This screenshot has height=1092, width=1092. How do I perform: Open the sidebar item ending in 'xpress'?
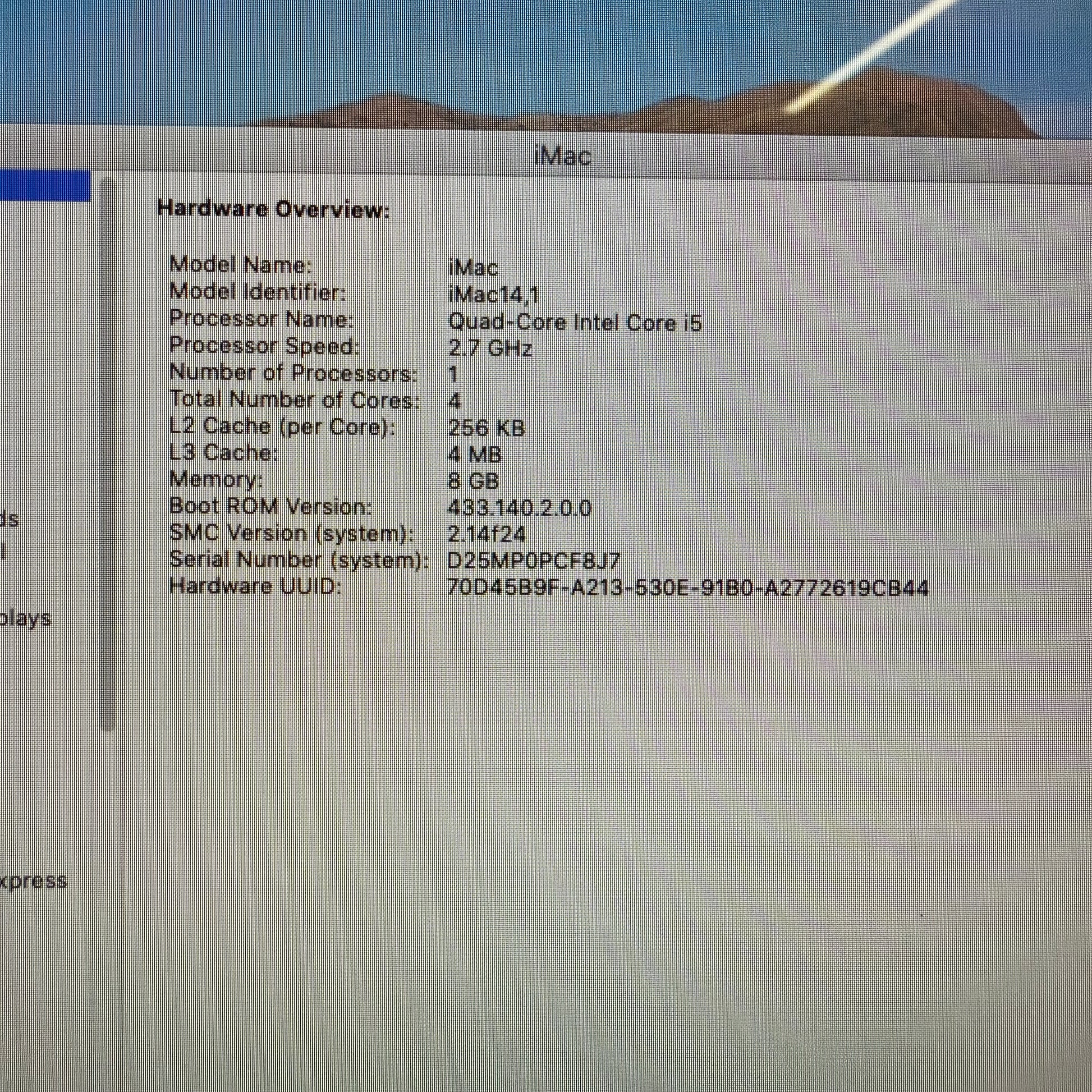pyautogui.click(x=33, y=880)
